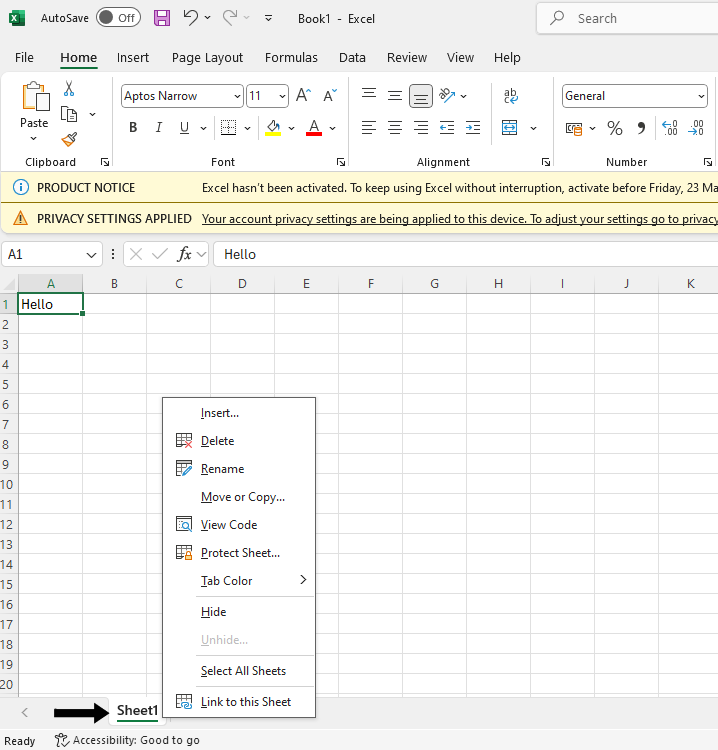The width and height of the screenshot is (718, 750).
Task: Toggle Bold formatting
Action: tap(133, 128)
